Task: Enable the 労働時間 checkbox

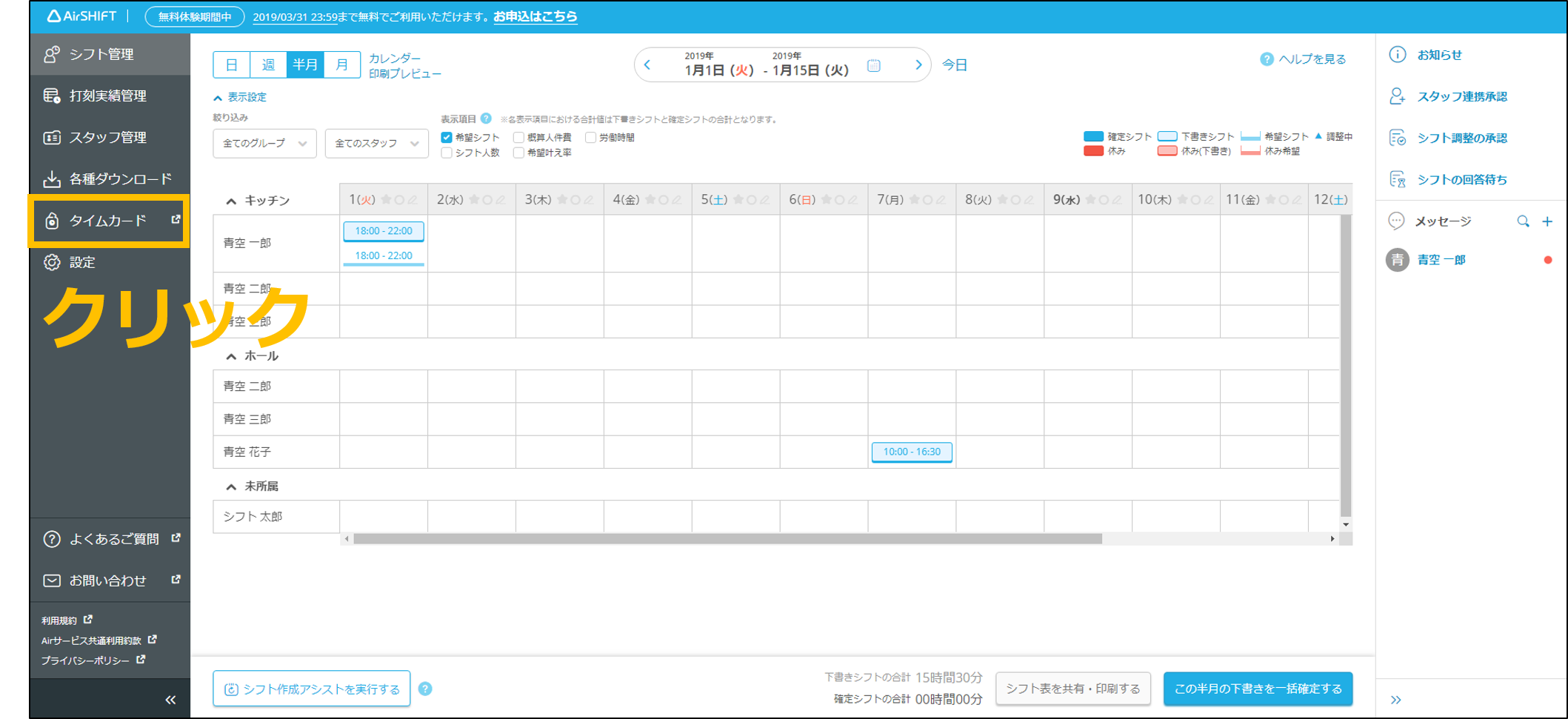Action: (x=590, y=138)
